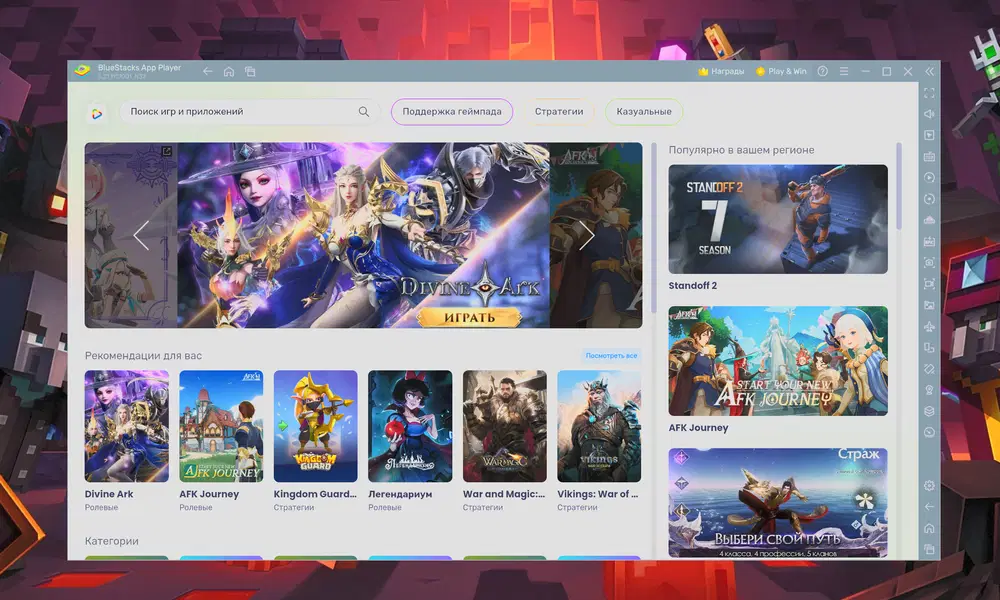
Task: Click the Легендариум title text
Action: (400, 494)
